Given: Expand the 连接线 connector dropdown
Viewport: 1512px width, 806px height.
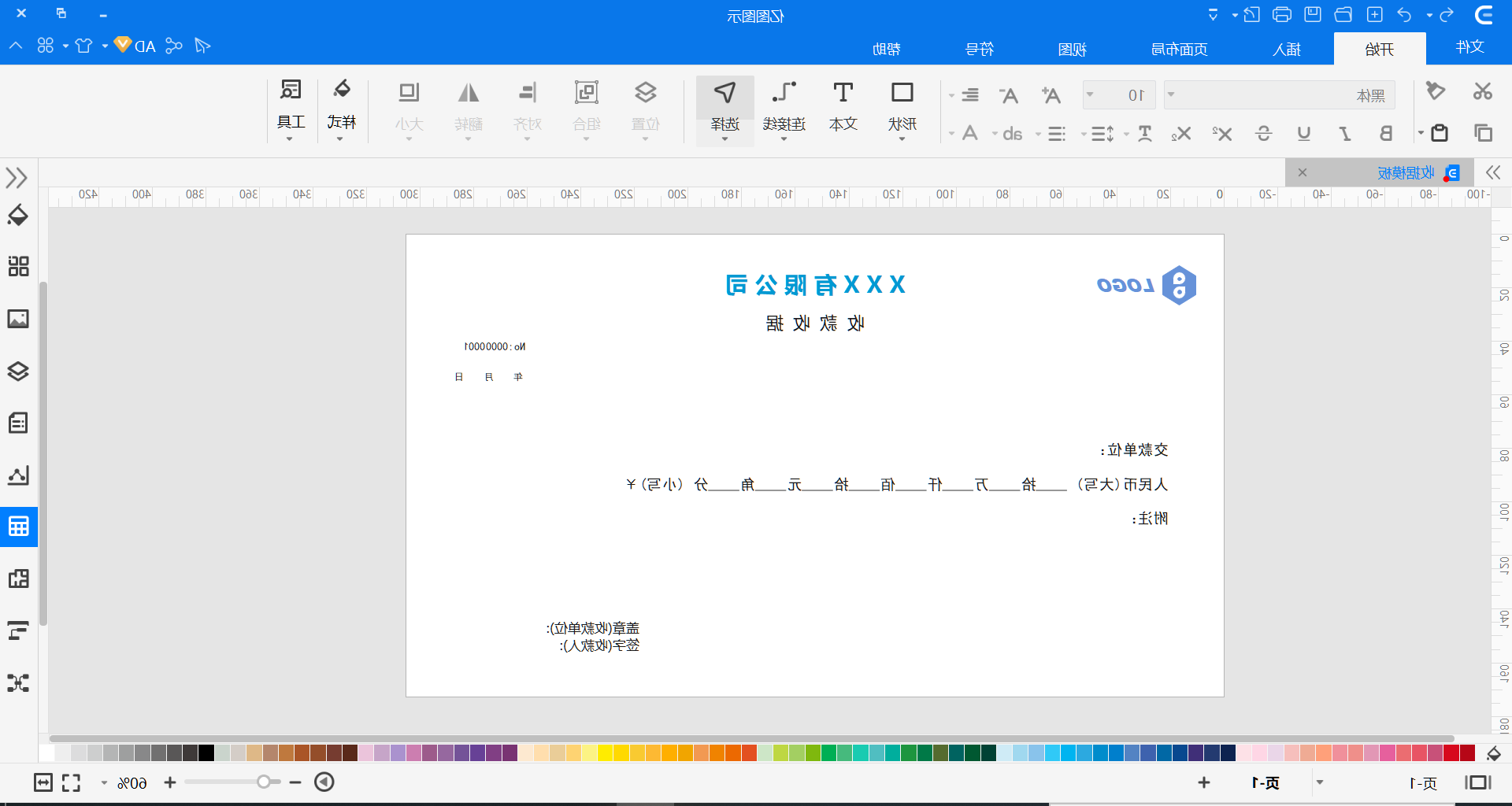Looking at the screenshot, I should (x=784, y=140).
